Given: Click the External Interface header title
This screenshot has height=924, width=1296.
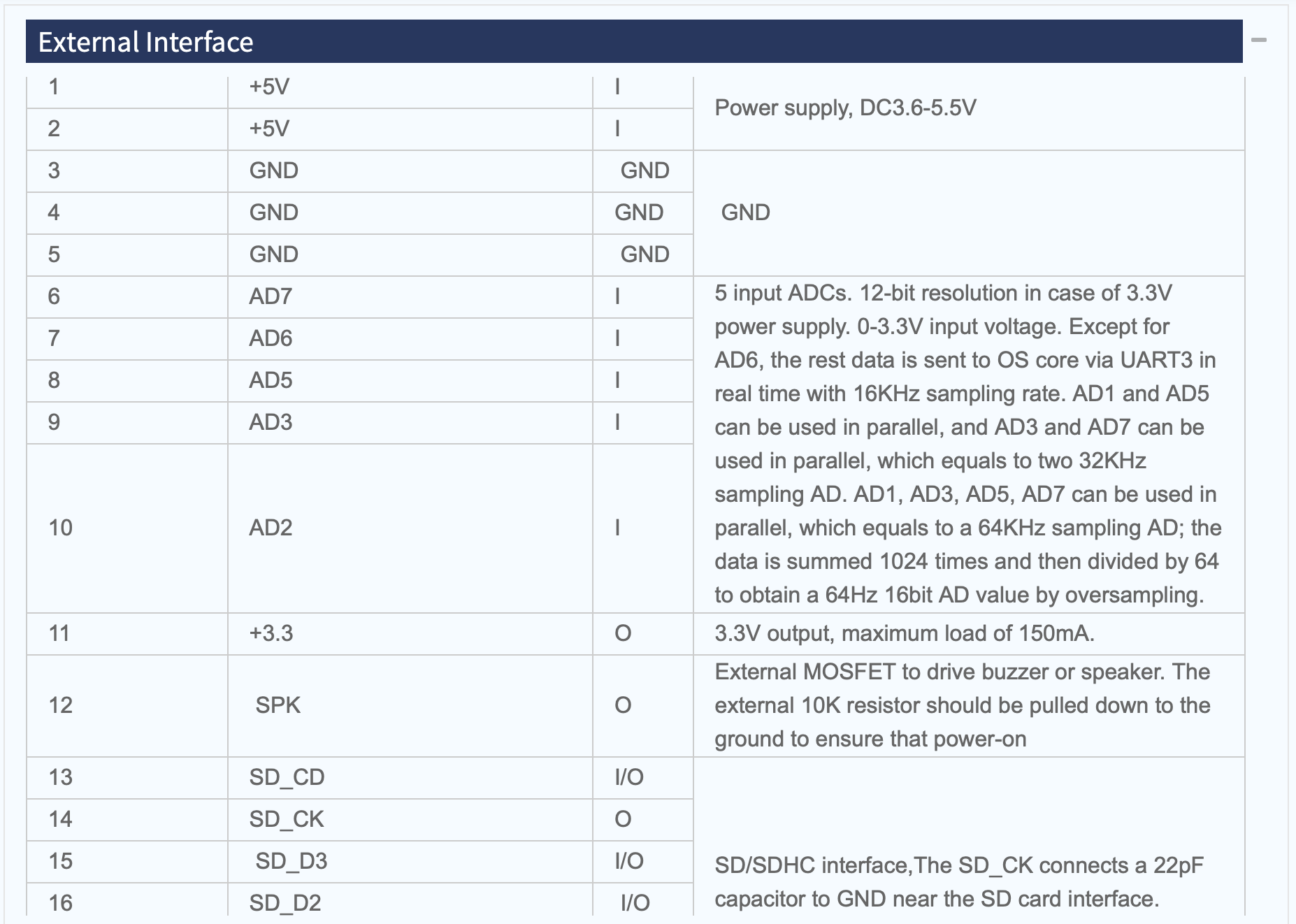Looking at the screenshot, I should click(145, 42).
